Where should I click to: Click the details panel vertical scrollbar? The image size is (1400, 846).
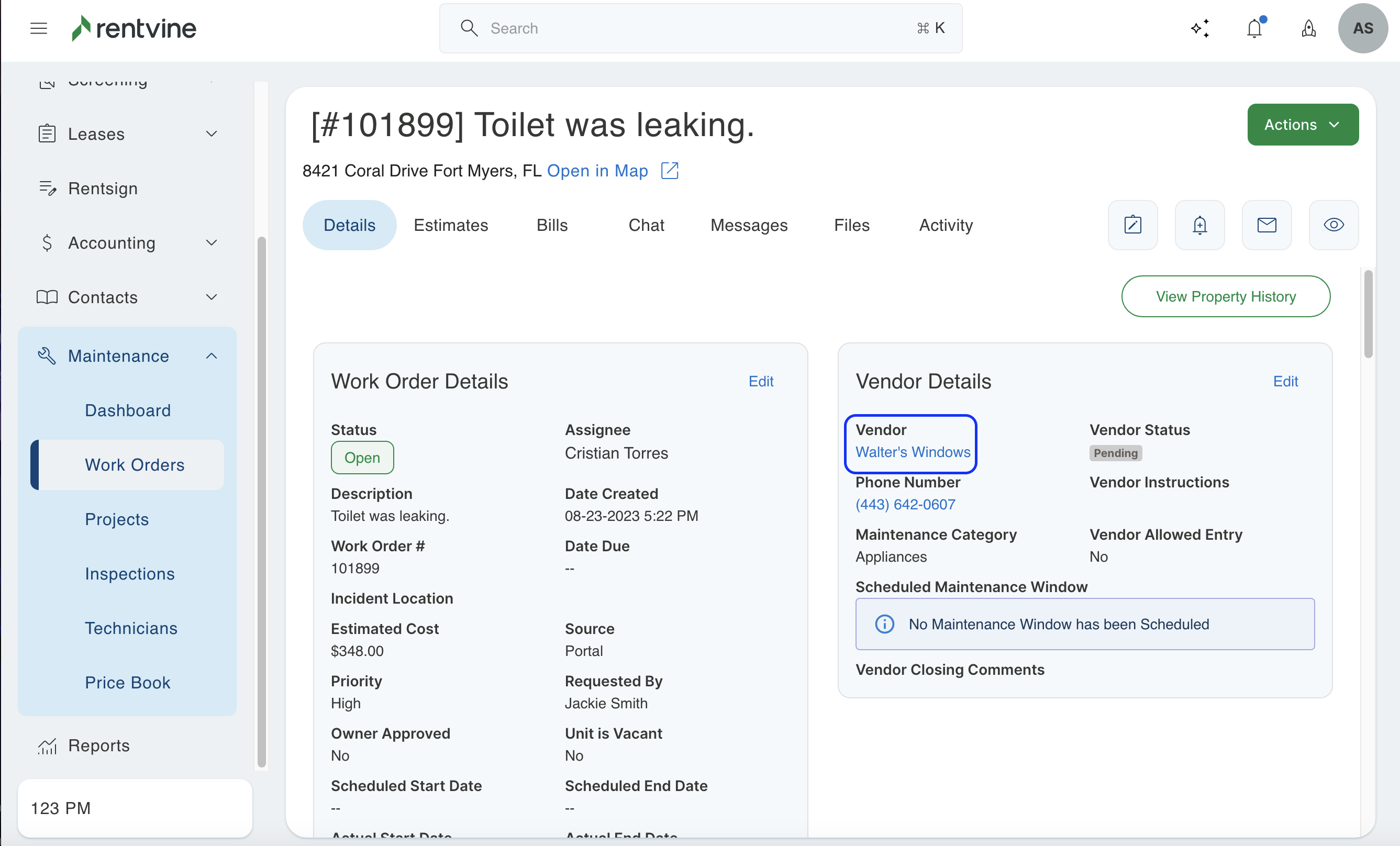pos(1368,314)
